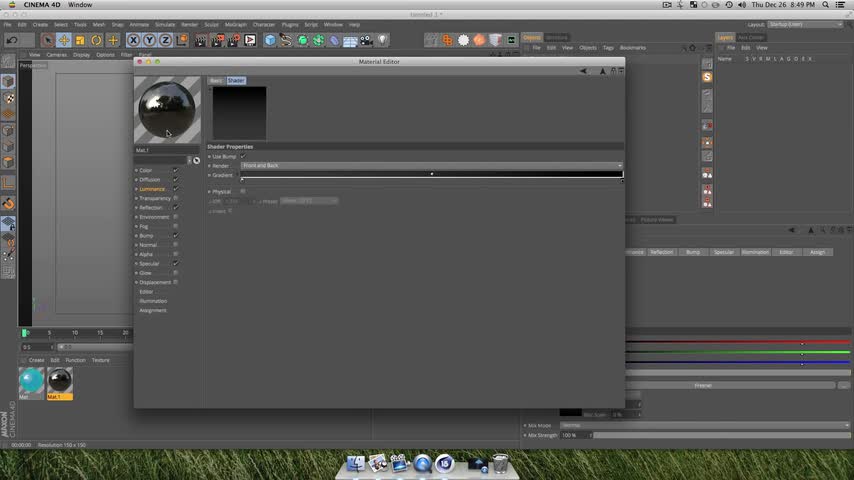Screen dimensions: 854x480
Task: Select the Illumination entry in channel list
Action: click(153, 301)
